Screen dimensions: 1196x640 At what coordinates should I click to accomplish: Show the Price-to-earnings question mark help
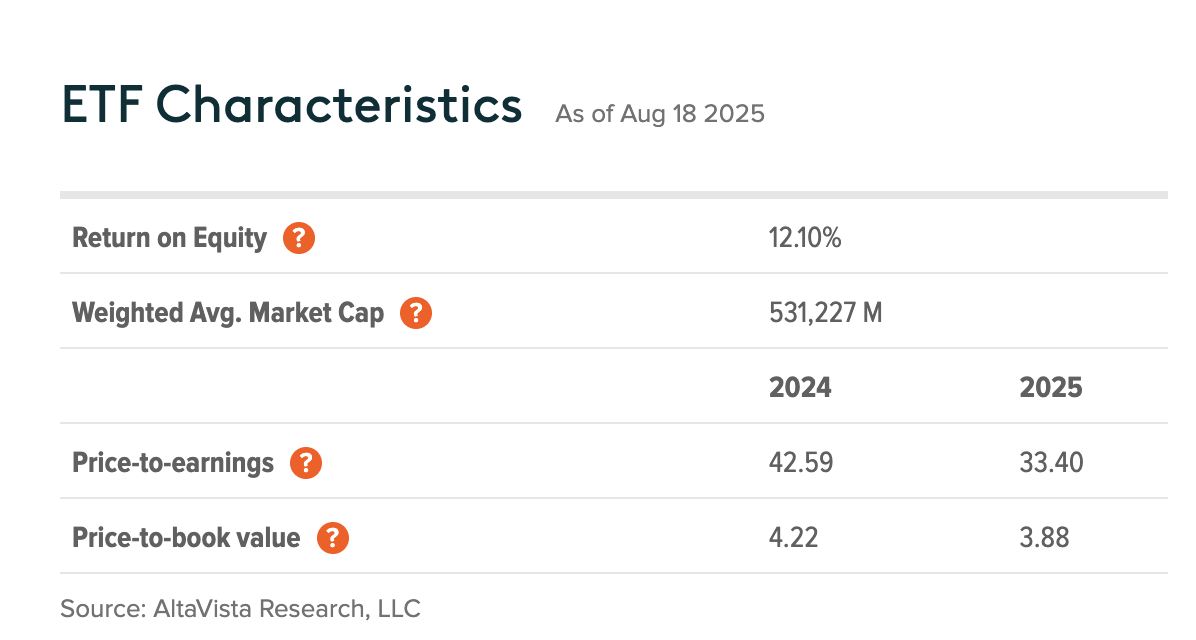(x=306, y=463)
